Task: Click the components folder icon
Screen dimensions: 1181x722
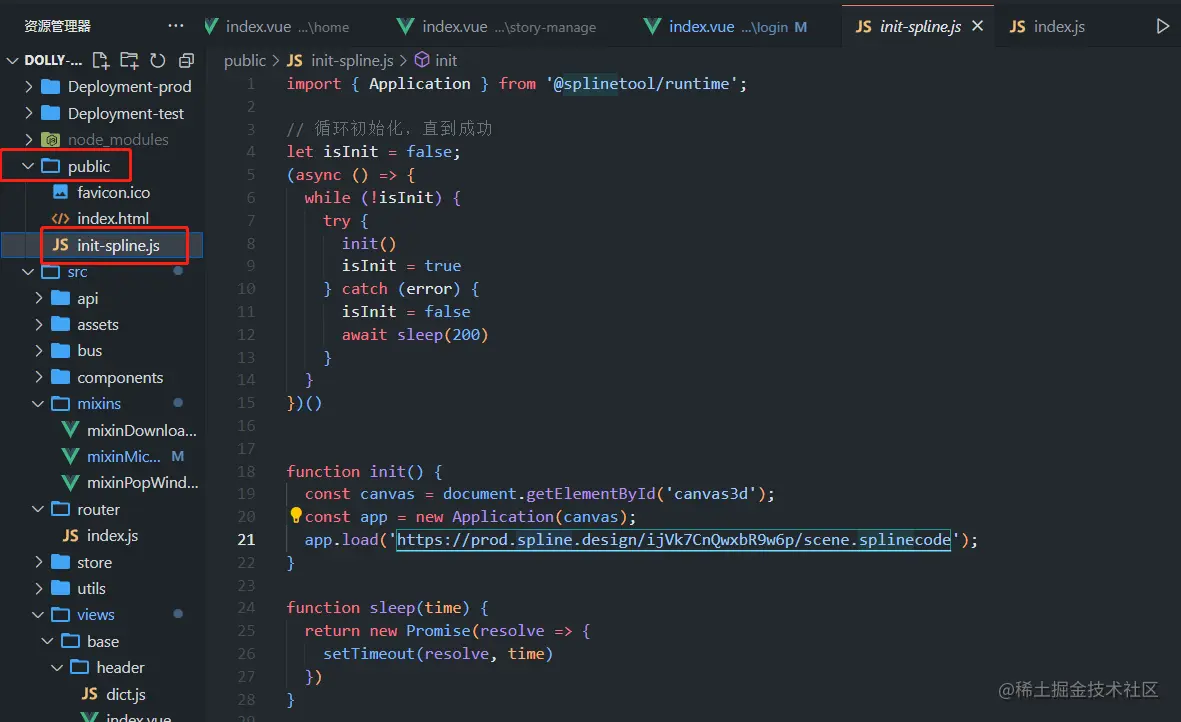Action: [x=60, y=376]
